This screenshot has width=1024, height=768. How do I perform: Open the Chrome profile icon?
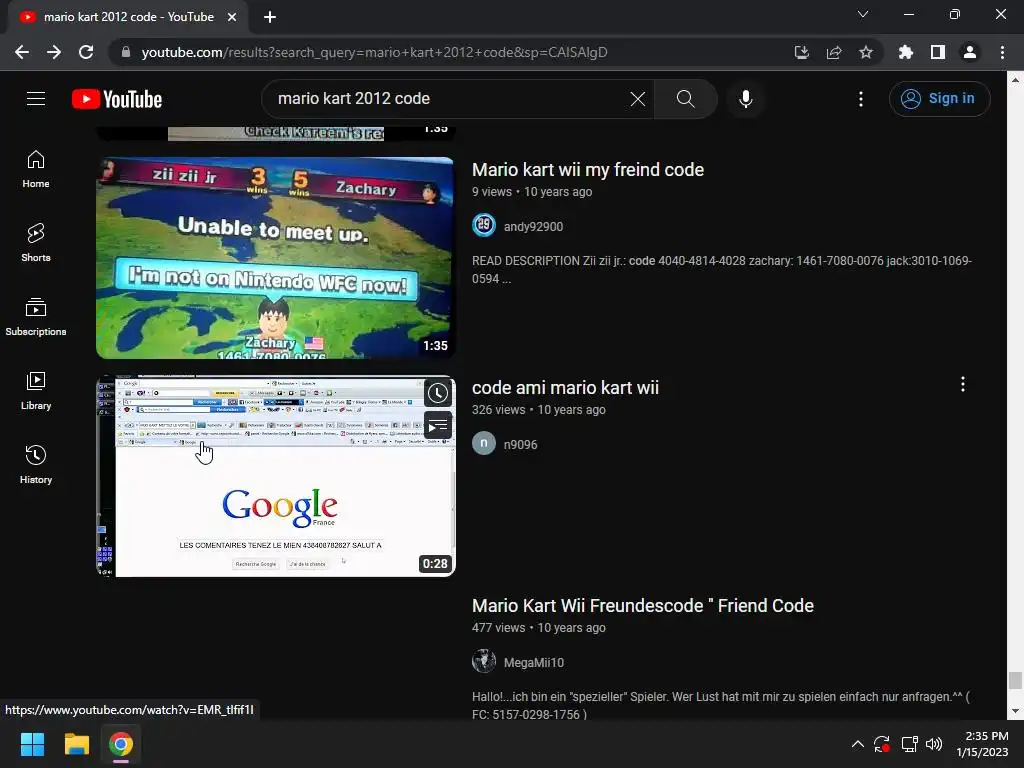(969, 52)
